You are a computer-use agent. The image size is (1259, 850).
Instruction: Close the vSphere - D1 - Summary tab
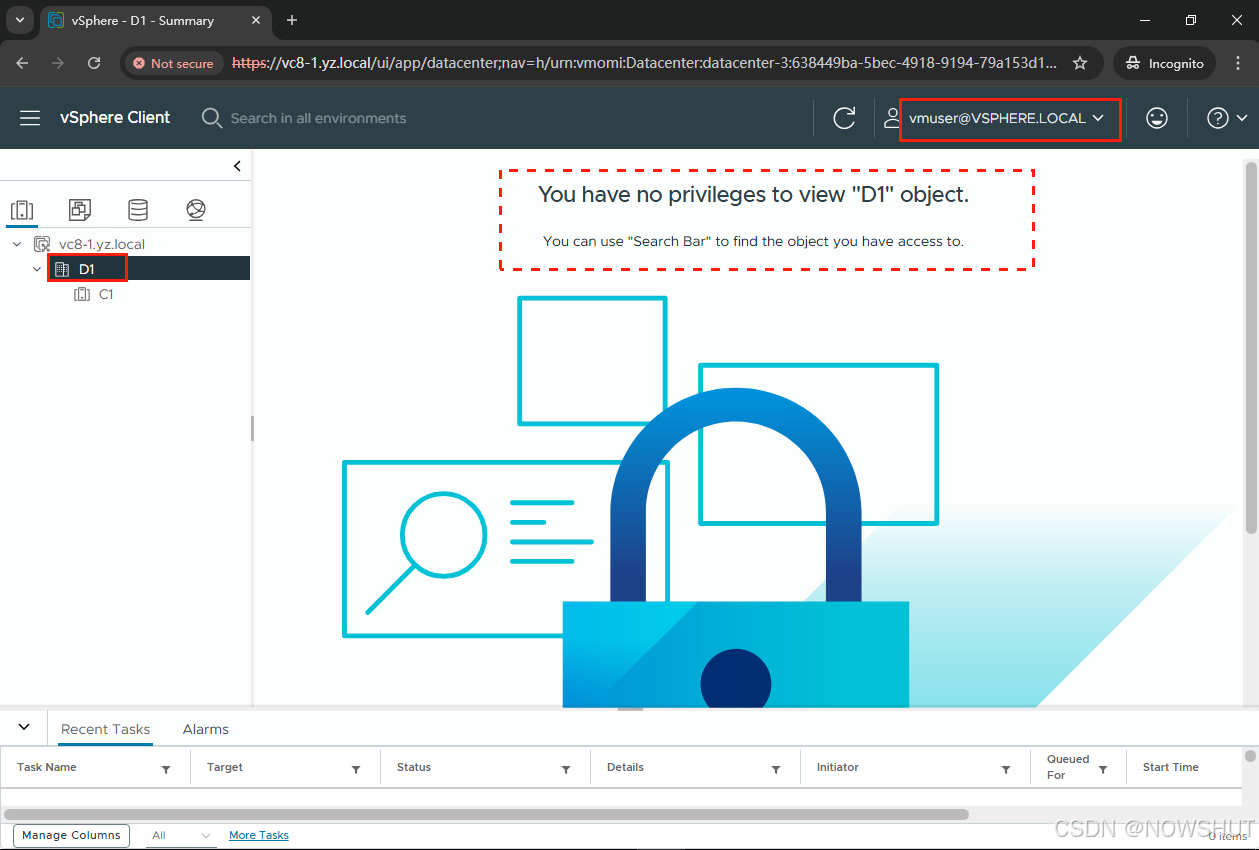pos(254,20)
